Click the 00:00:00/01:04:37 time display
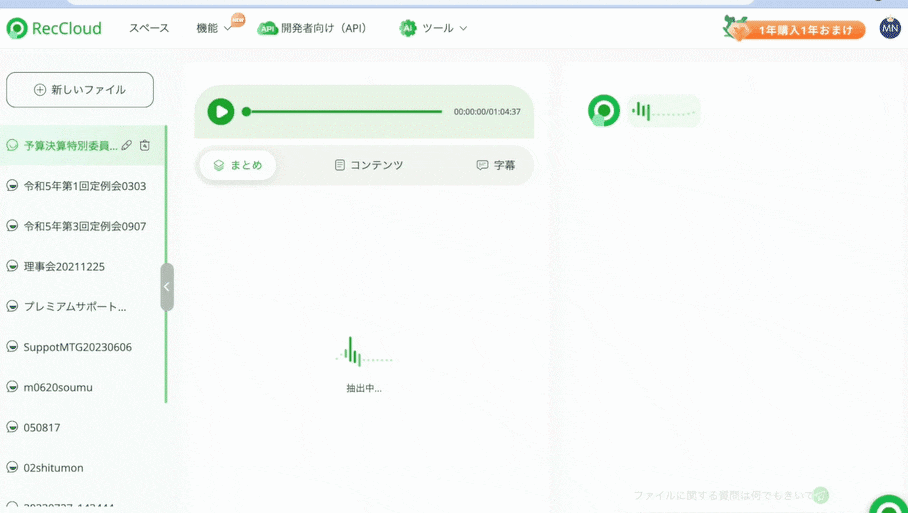The height and width of the screenshot is (513, 908). [487, 112]
